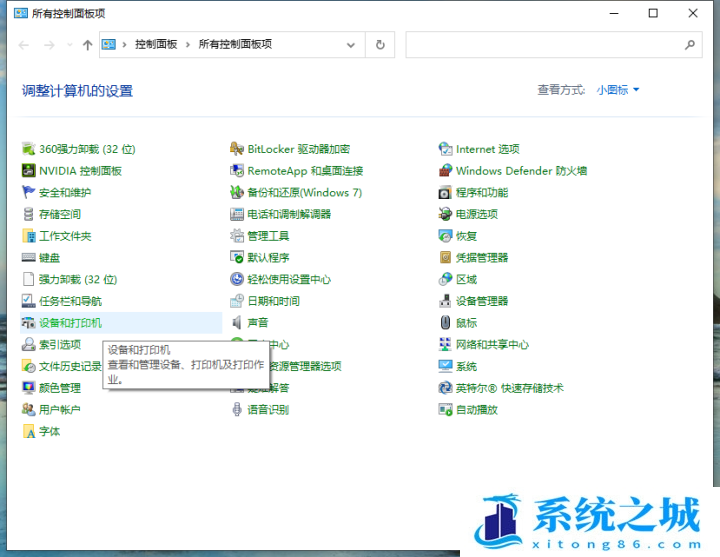Open the 索引选项 icon
This screenshot has height=557, width=720.
tap(28, 344)
